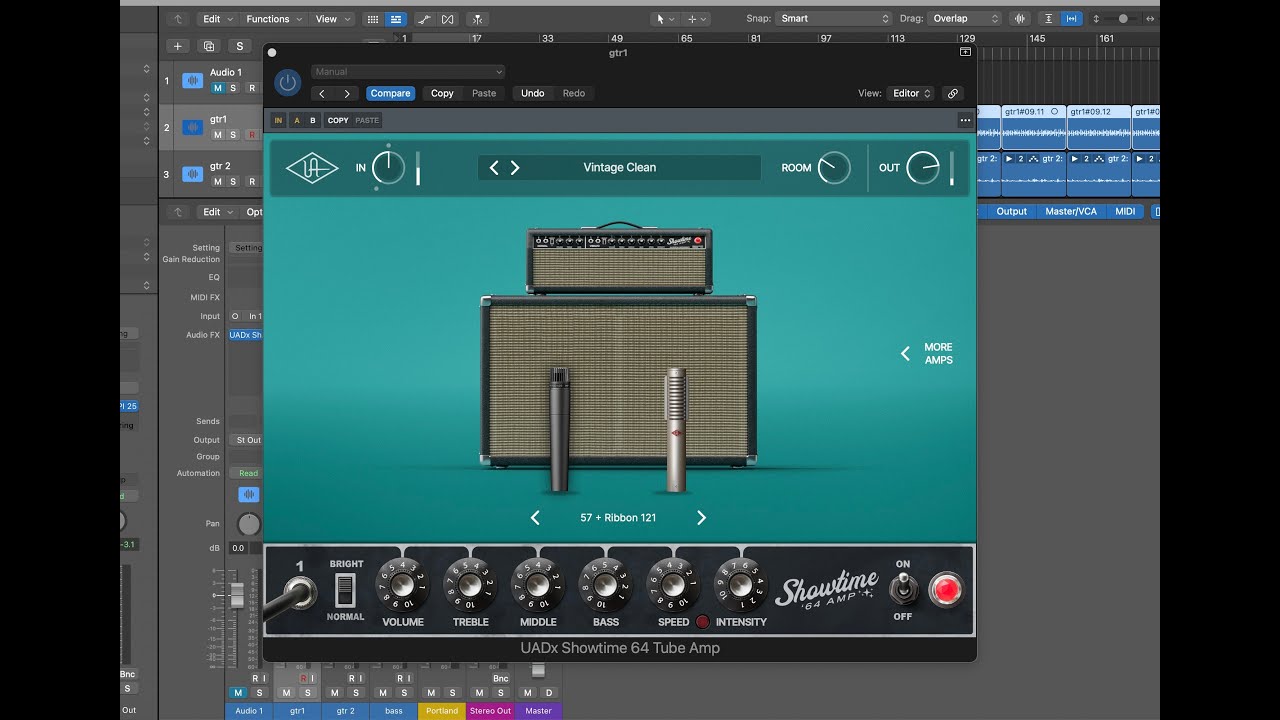Toggle the tremolo LED between SPEED and INTENSITY

click(x=702, y=622)
